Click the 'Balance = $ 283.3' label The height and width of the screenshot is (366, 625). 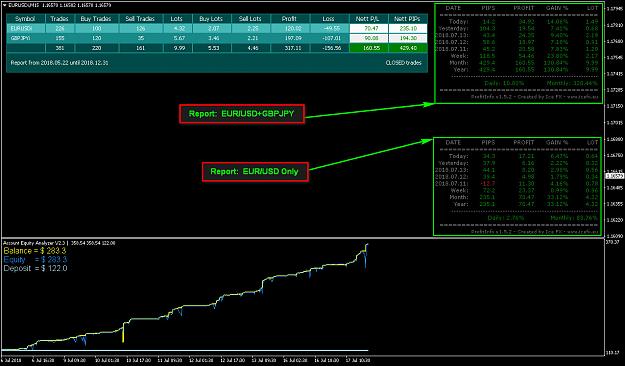tap(35, 251)
